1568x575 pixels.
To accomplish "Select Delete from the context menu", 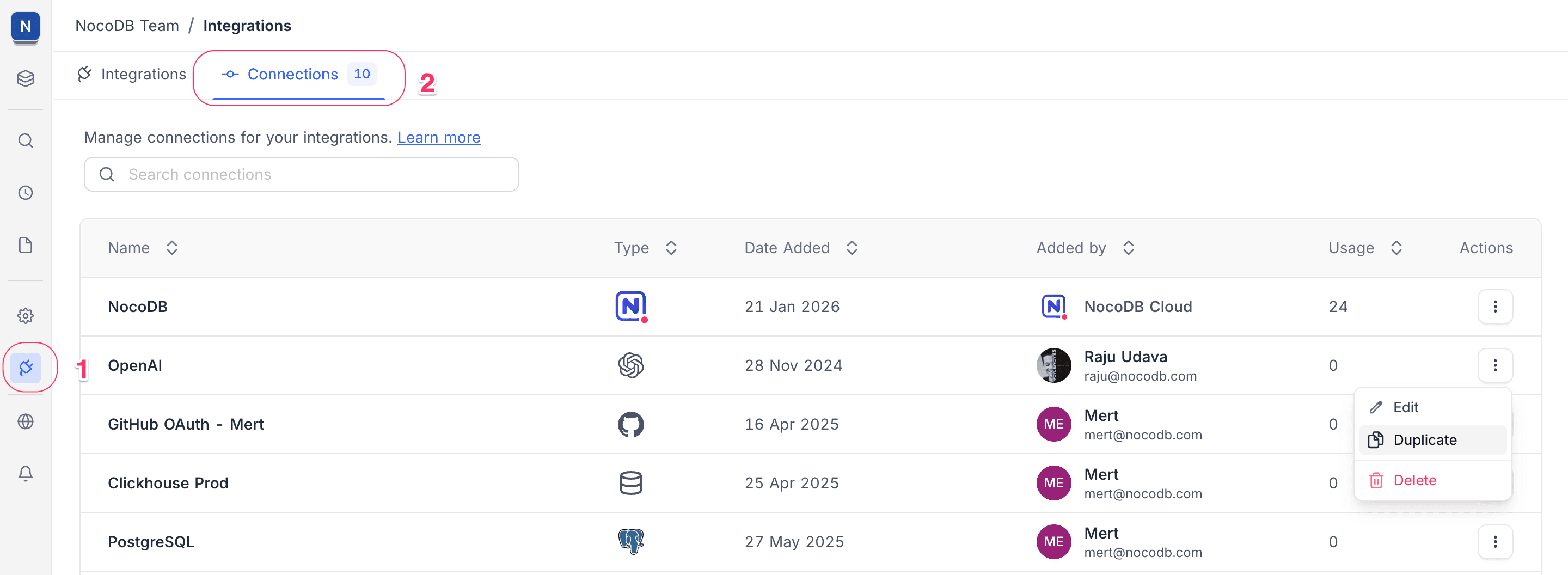I will 1414,480.
